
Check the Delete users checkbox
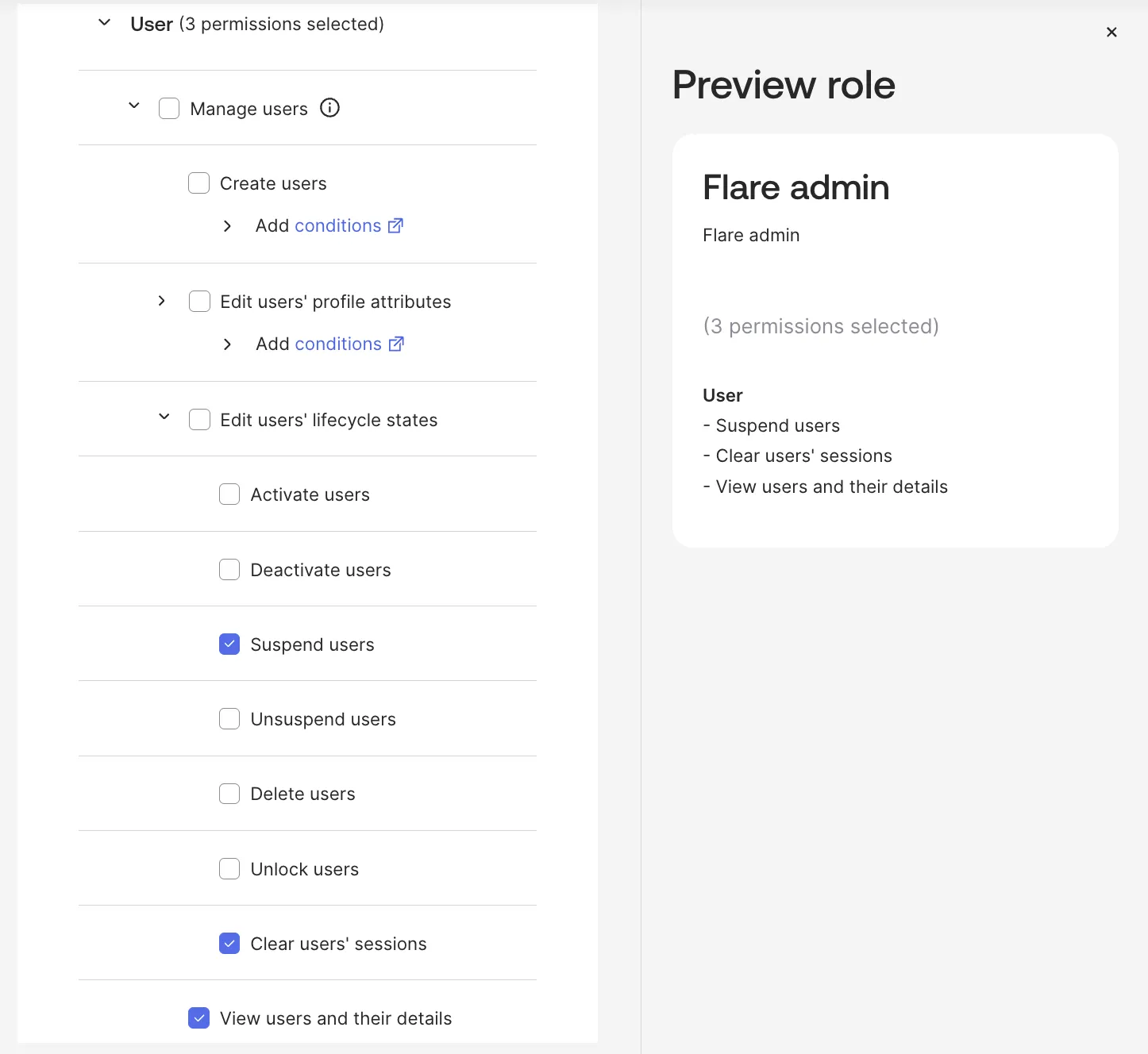tap(229, 794)
